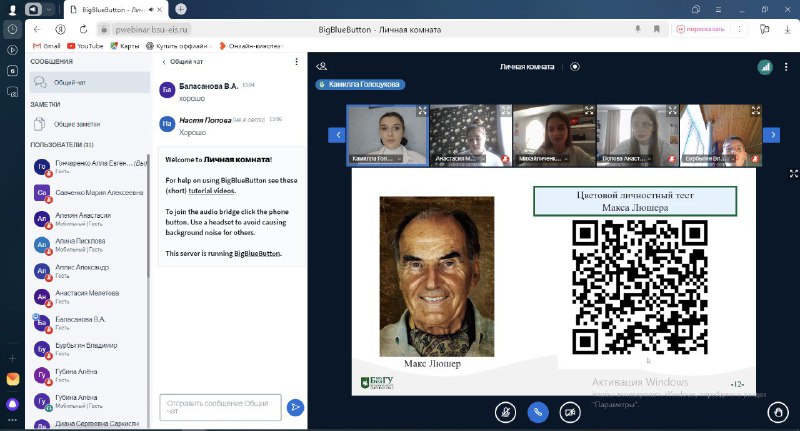Fullscreen Попова Анастасия webcam tile

coord(672,110)
